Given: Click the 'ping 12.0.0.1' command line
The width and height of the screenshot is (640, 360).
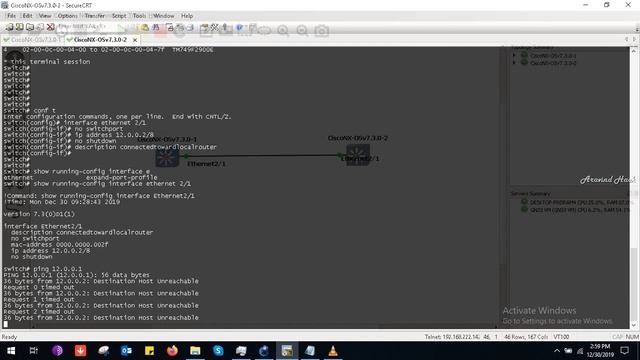Looking at the screenshot, I should pos(43,269).
